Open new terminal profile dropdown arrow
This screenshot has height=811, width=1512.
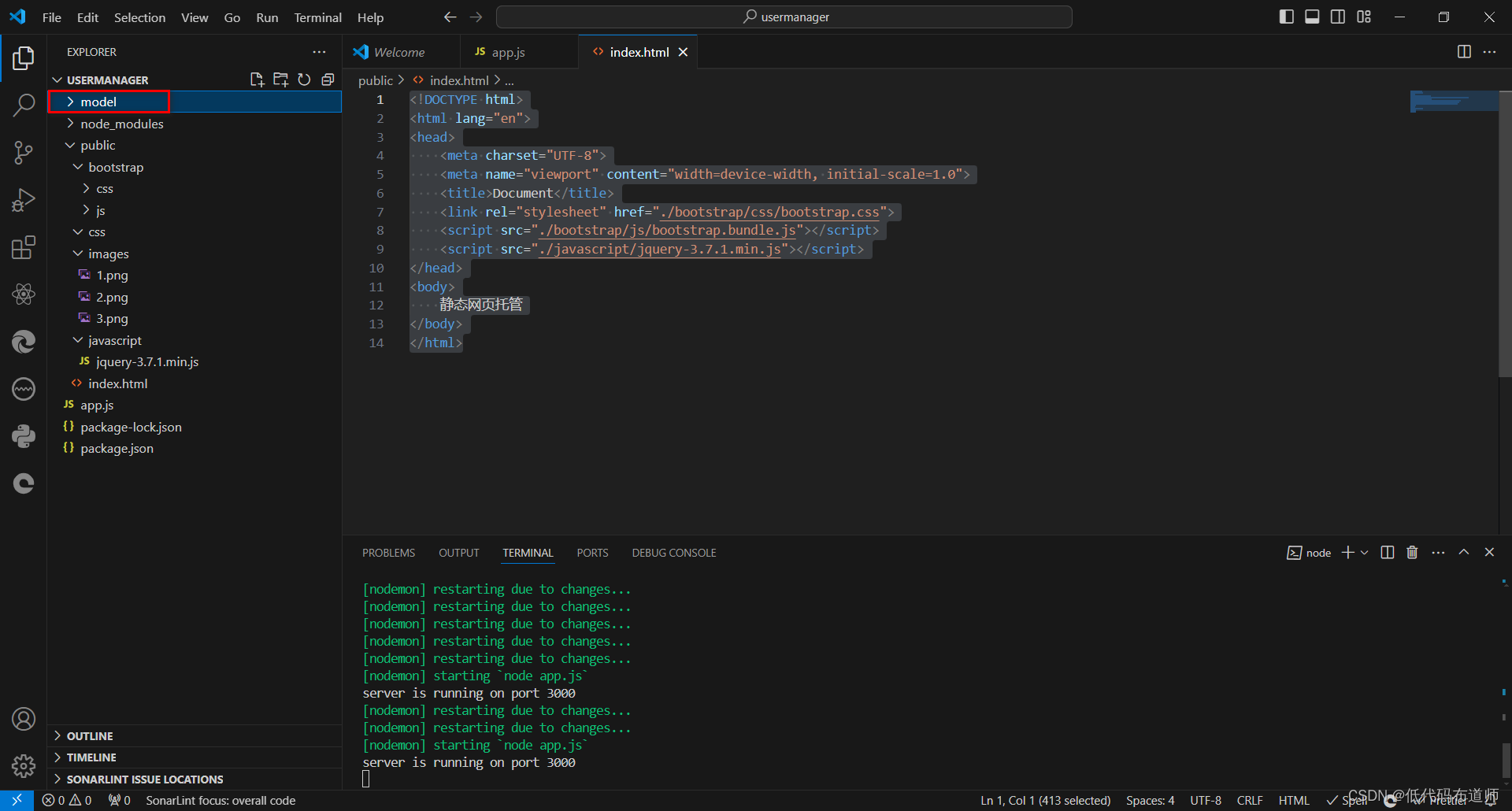(x=1365, y=553)
